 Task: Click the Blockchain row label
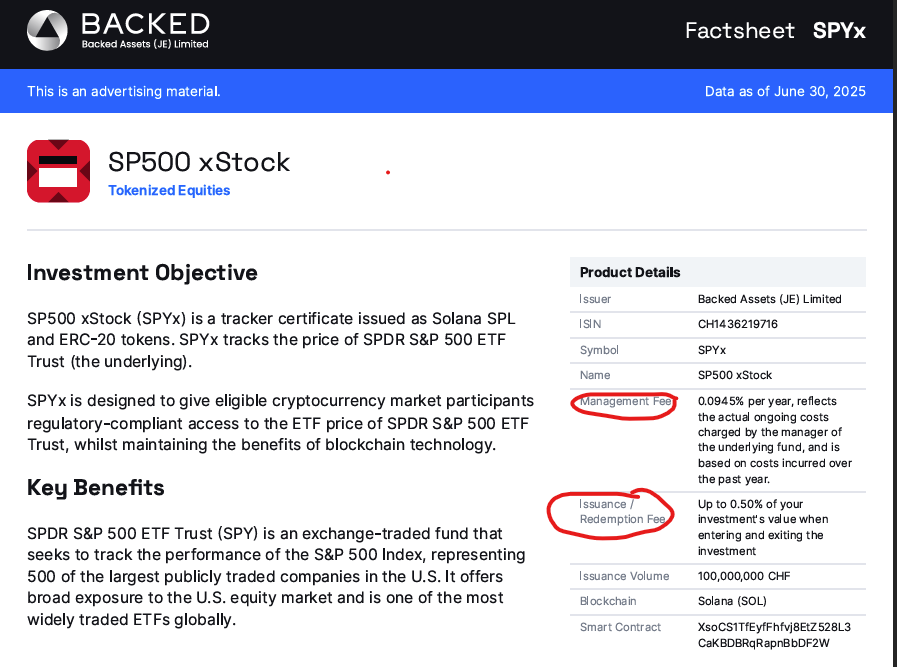pos(608,601)
